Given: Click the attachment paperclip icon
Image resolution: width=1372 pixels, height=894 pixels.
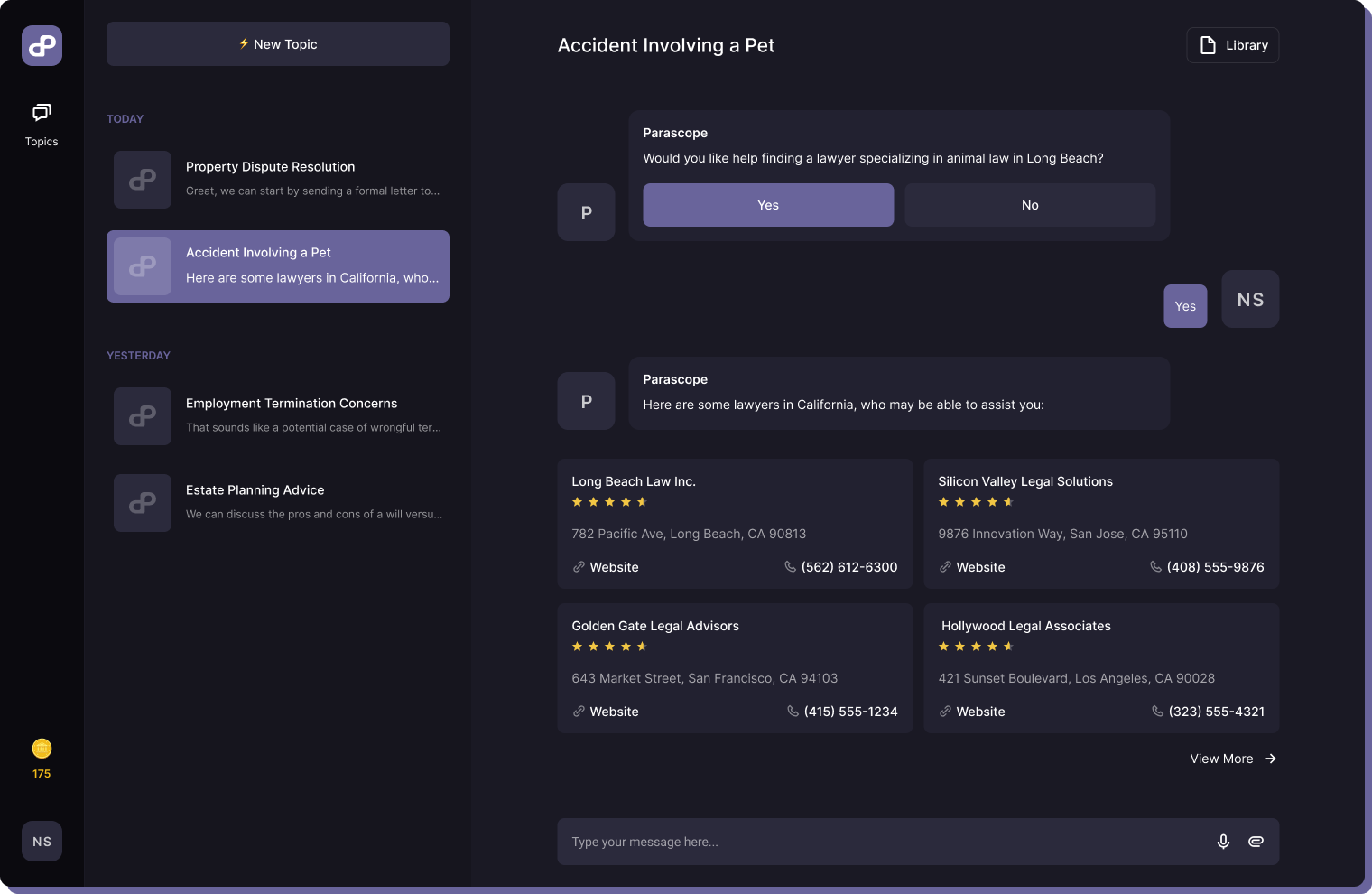Looking at the screenshot, I should coord(1256,841).
